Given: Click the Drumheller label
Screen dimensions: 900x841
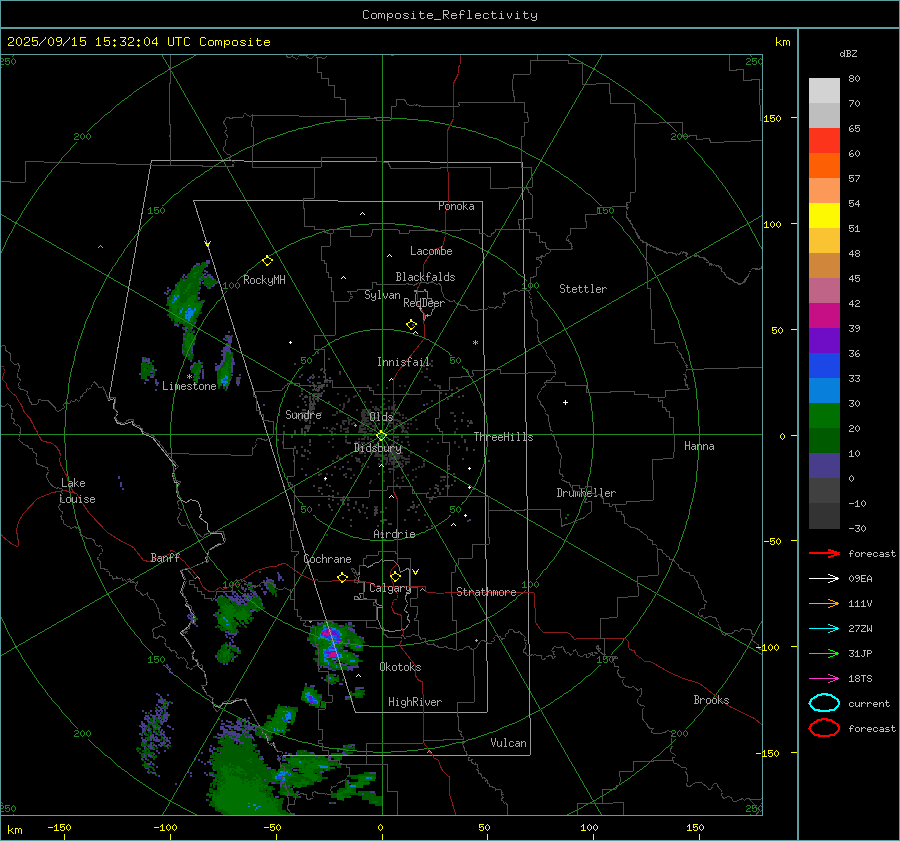Looking at the screenshot, I should point(586,493).
